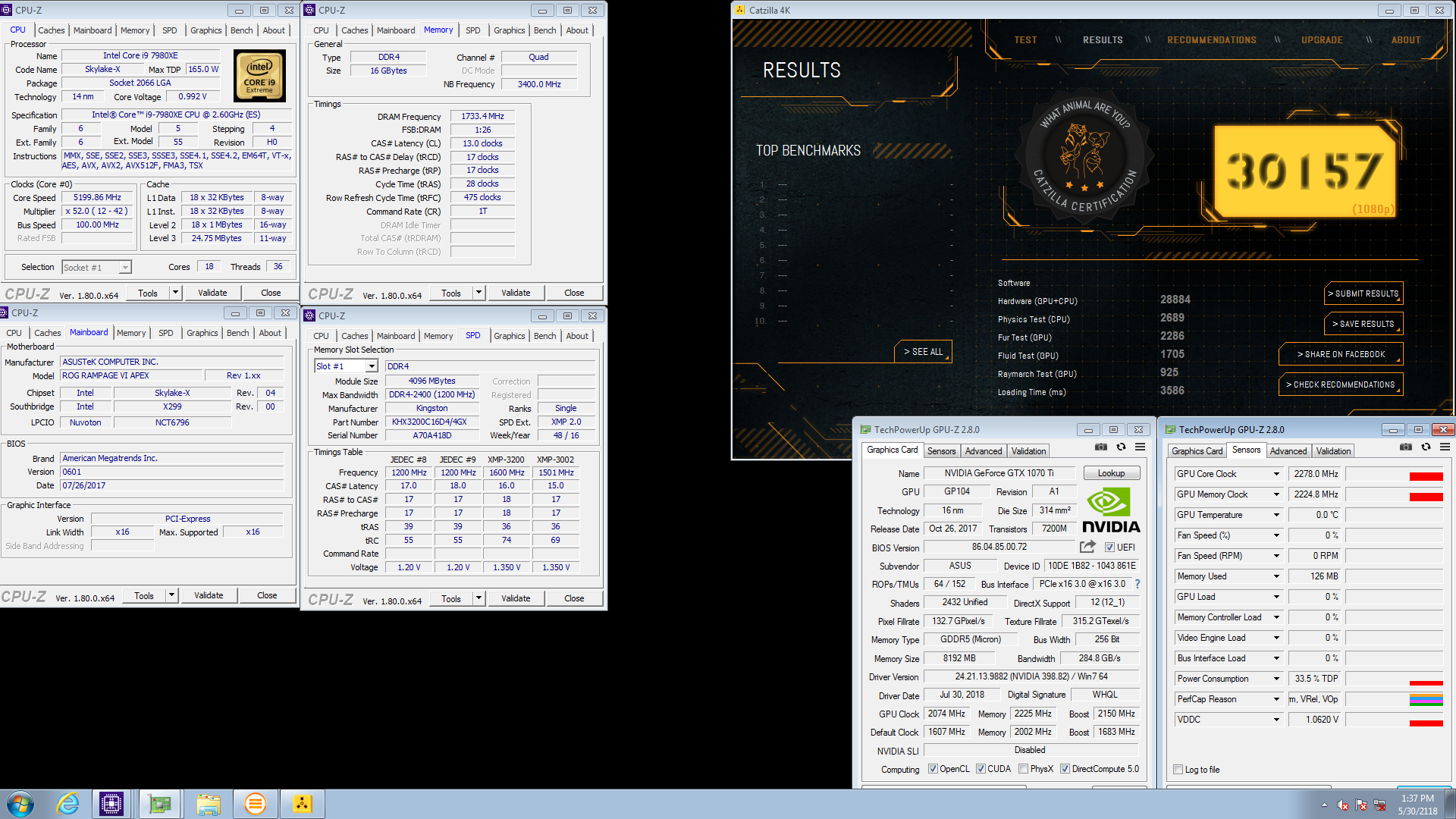Viewport: 1456px width, 819px height.
Task: Open the PerfCap Reason sensor dropdown
Action: 1276,699
